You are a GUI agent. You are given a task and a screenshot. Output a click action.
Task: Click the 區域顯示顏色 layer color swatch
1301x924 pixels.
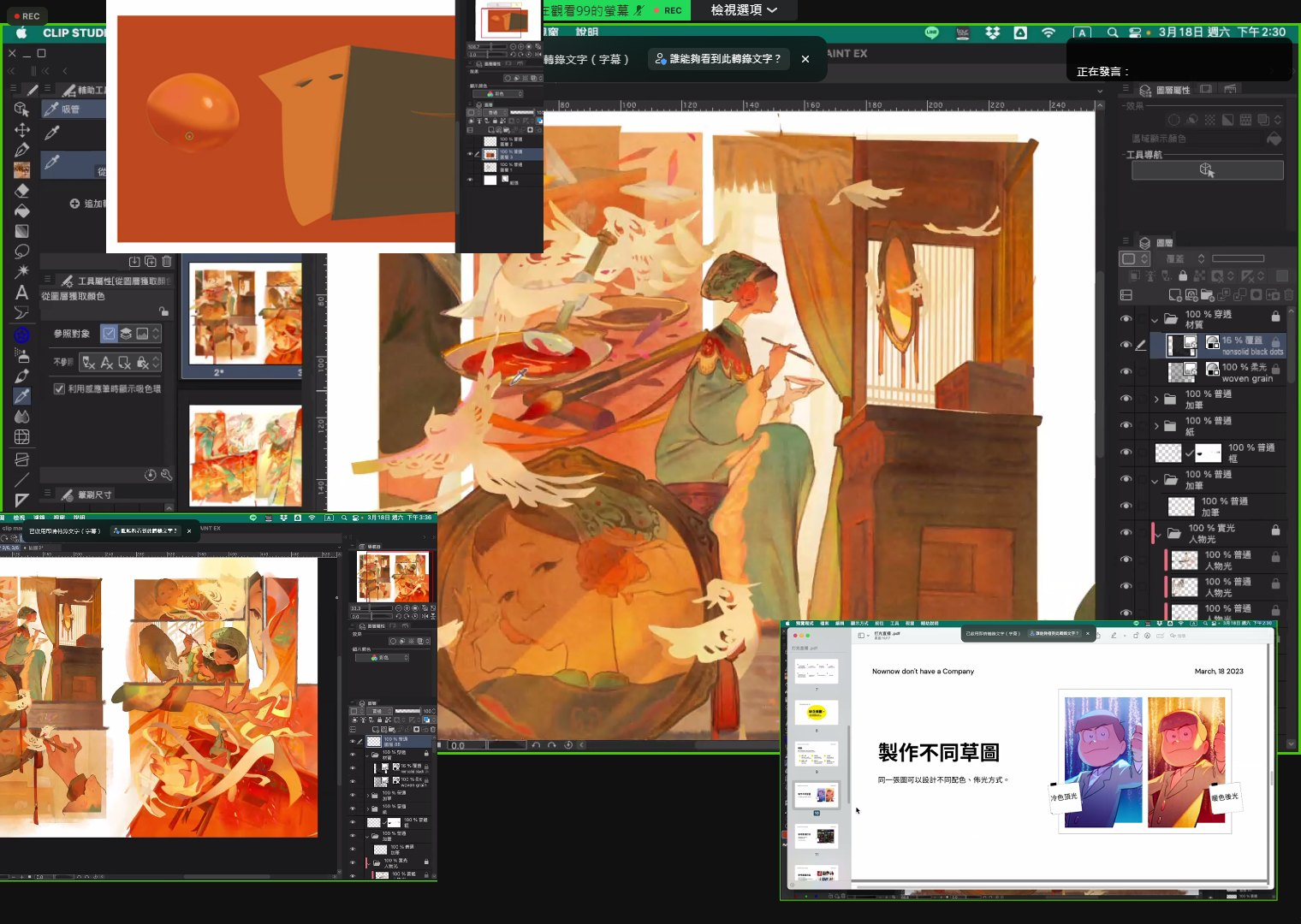tap(1274, 139)
